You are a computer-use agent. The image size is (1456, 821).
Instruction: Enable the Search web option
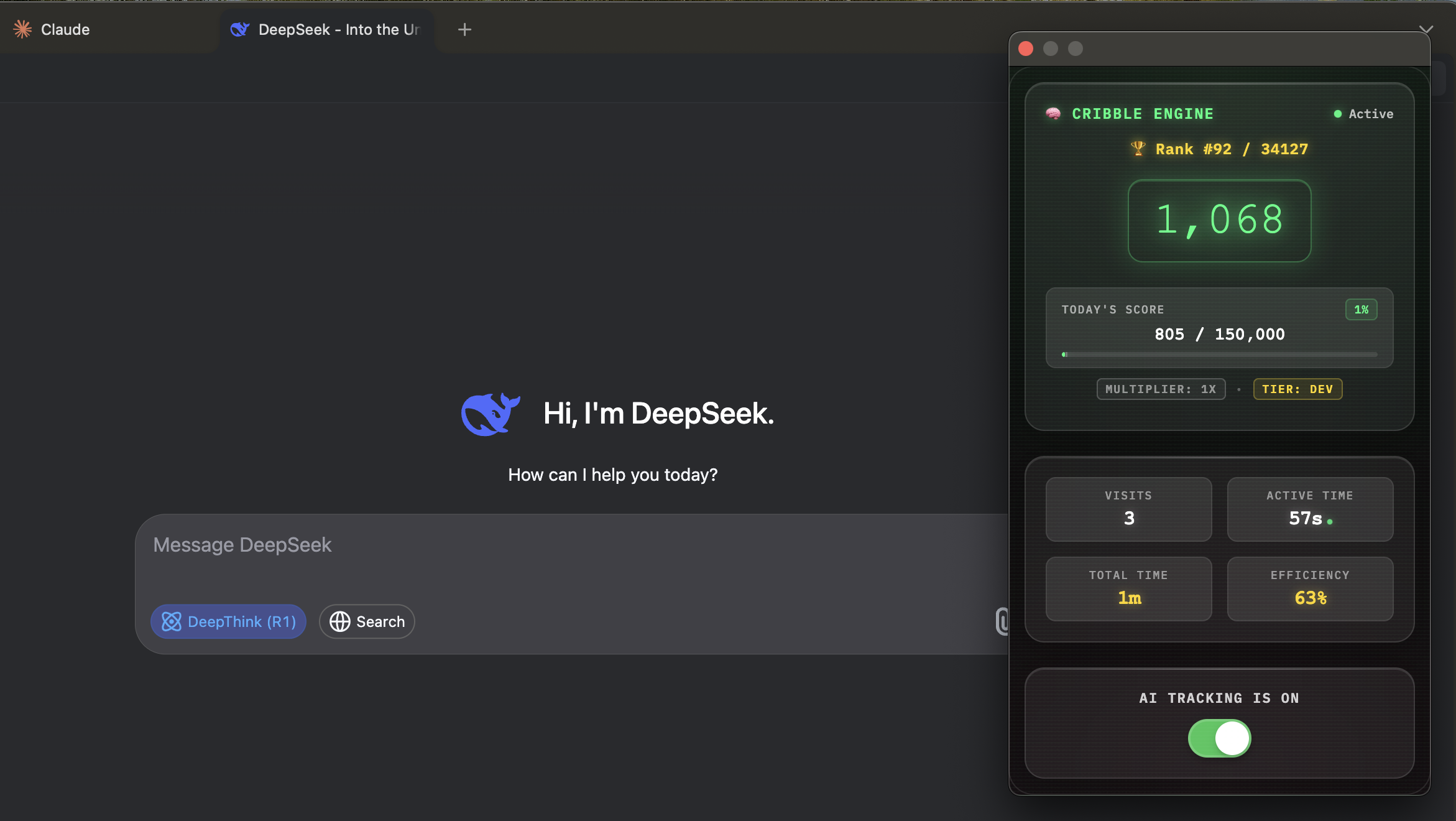pos(367,621)
